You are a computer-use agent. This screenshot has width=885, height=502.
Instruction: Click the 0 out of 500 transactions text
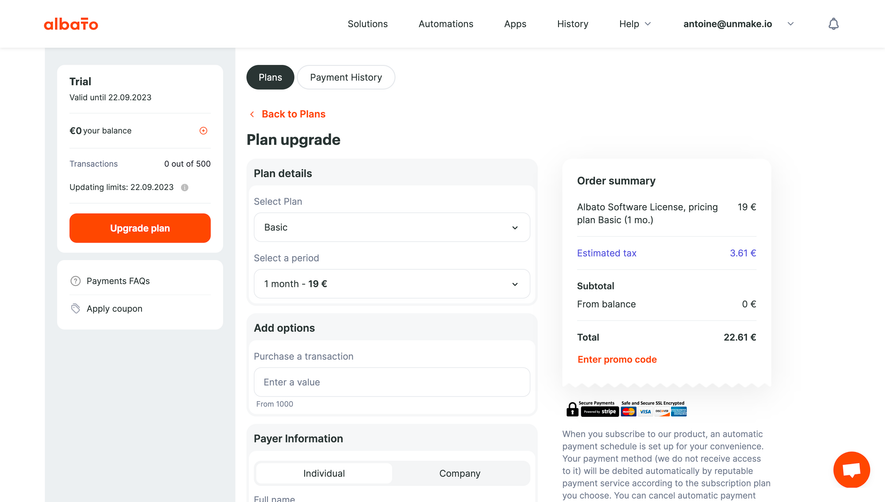pyautogui.click(x=187, y=164)
